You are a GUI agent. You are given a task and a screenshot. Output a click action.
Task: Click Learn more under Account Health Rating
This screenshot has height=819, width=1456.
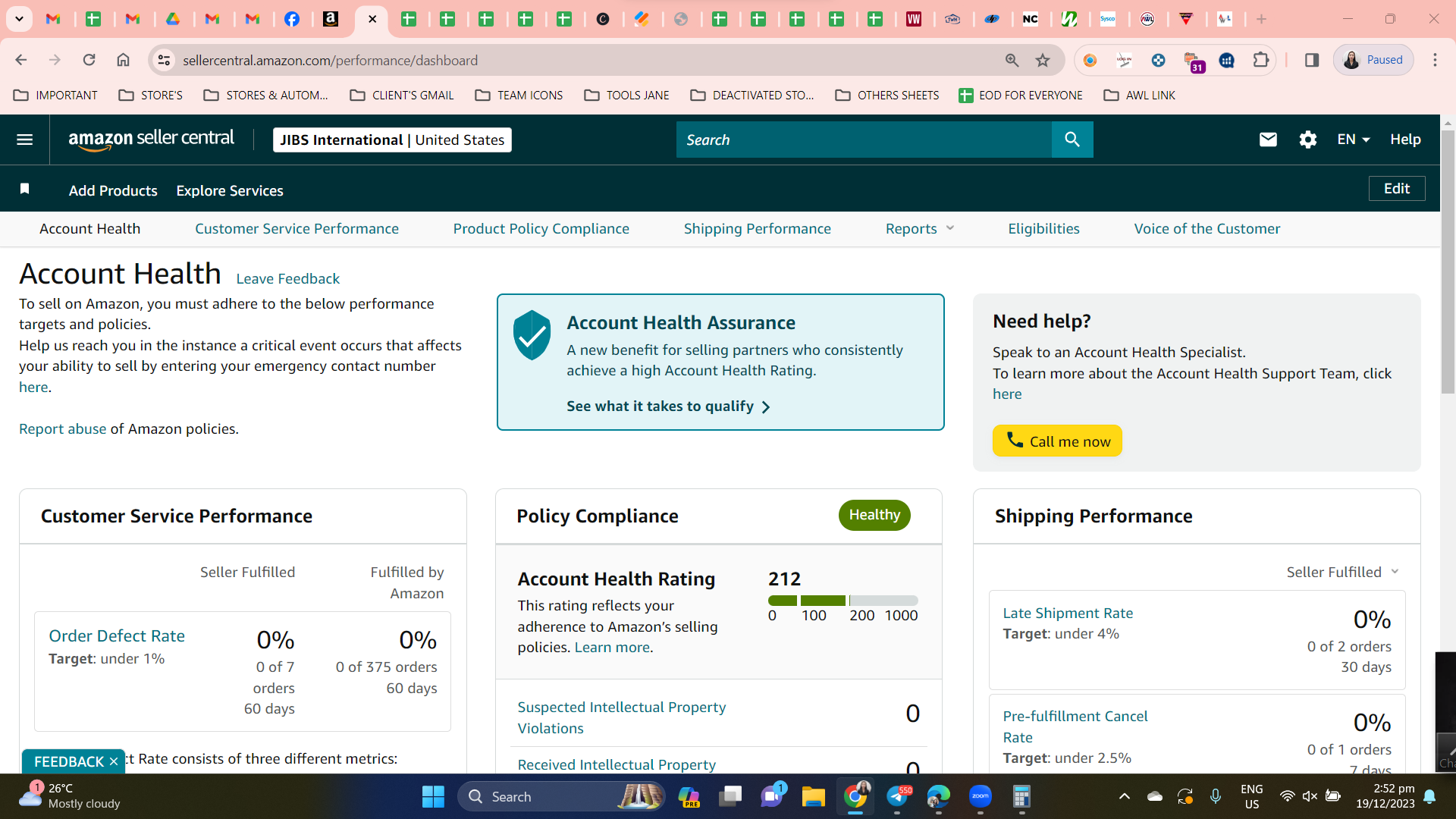click(612, 647)
